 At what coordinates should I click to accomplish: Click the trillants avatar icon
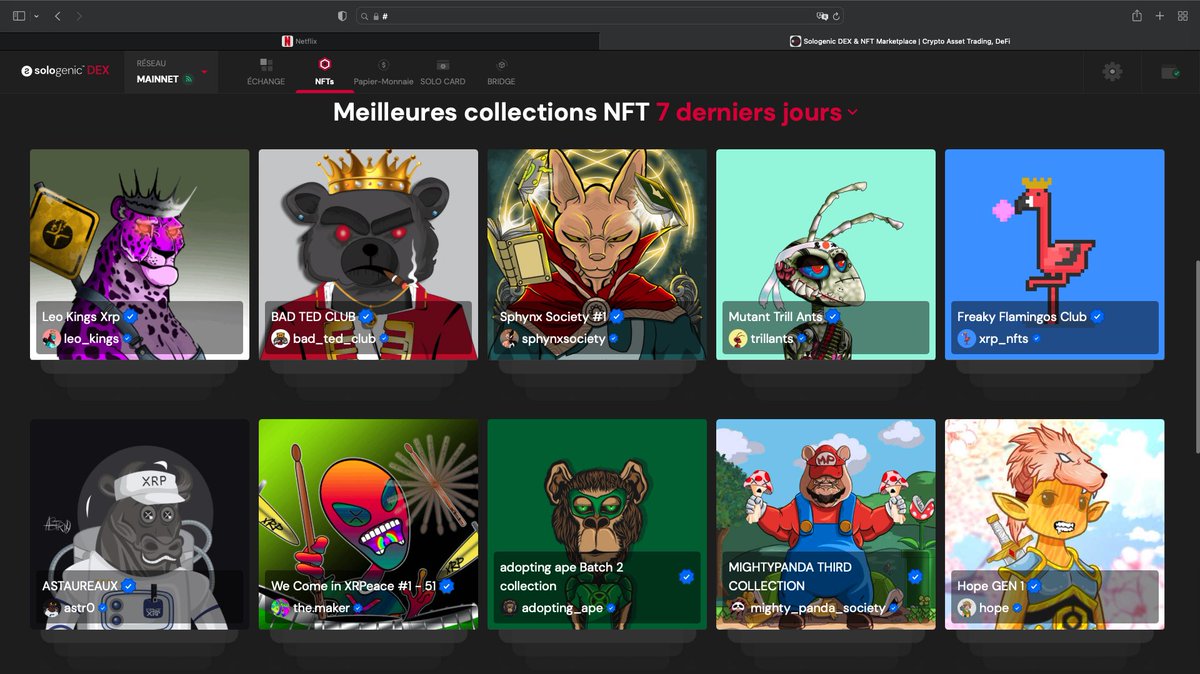click(x=738, y=339)
